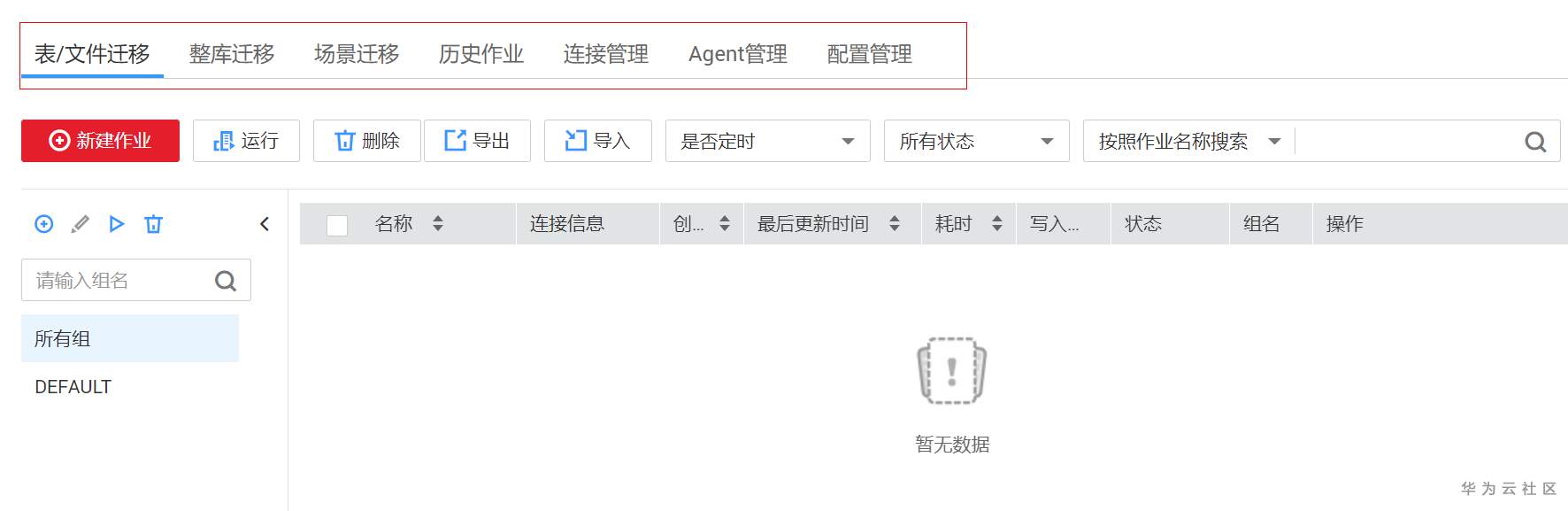
Task: Sort by 最后更新时间 column arrows
Action: click(894, 223)
